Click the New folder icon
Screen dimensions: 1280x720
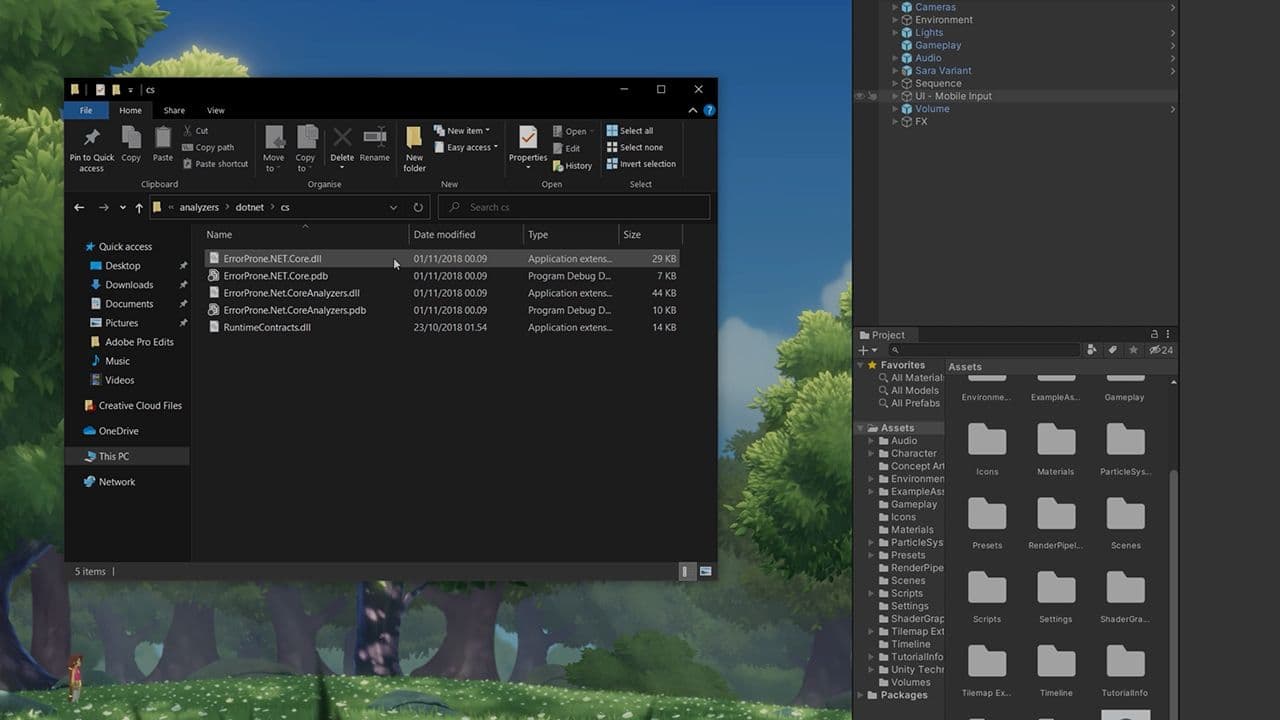tap(414, 138)
